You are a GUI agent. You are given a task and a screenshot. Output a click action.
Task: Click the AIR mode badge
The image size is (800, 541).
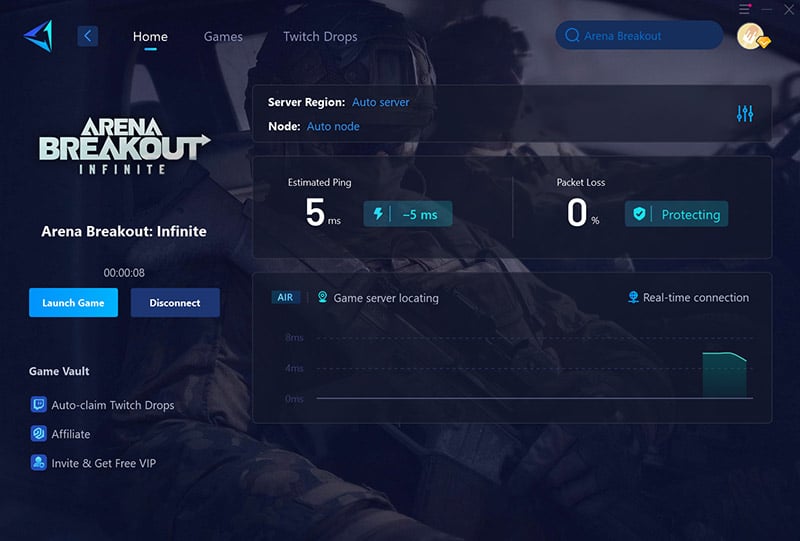click(x=285, y=298)
